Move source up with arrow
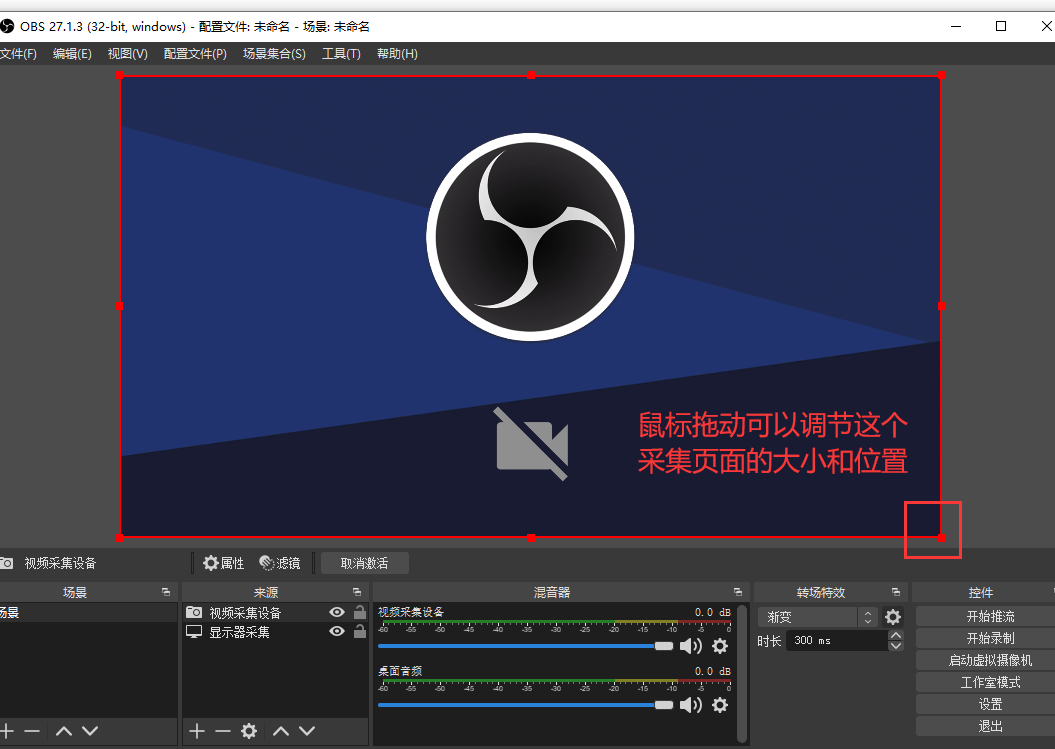Image resolution: width=1055 pixels, height=749 pixels. [281, 731]
